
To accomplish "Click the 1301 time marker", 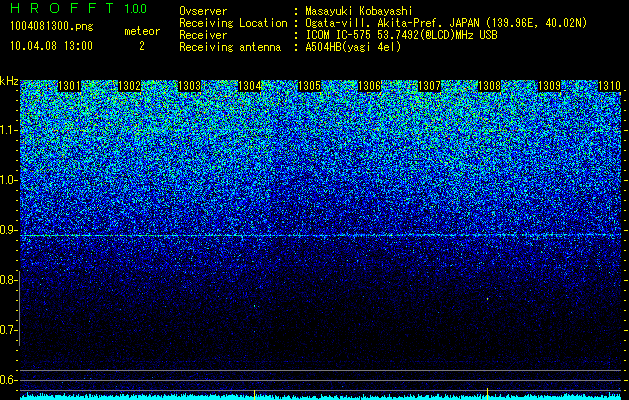I will tap(69, 86).
